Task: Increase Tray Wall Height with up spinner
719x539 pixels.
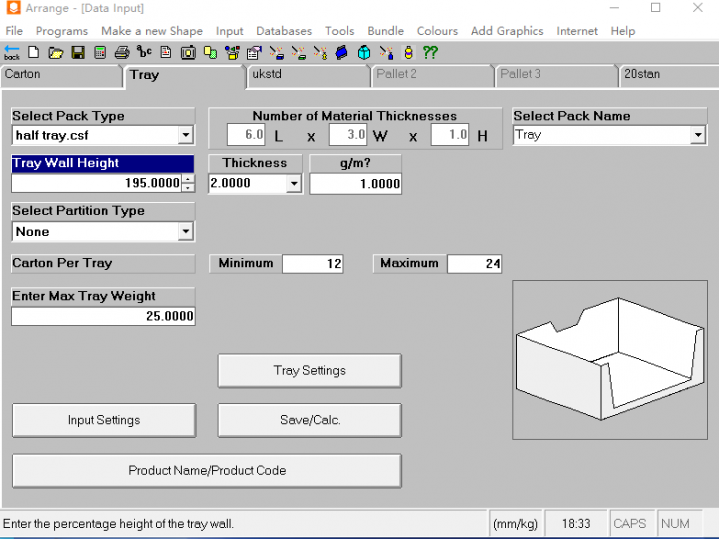Action: [189, 179]
